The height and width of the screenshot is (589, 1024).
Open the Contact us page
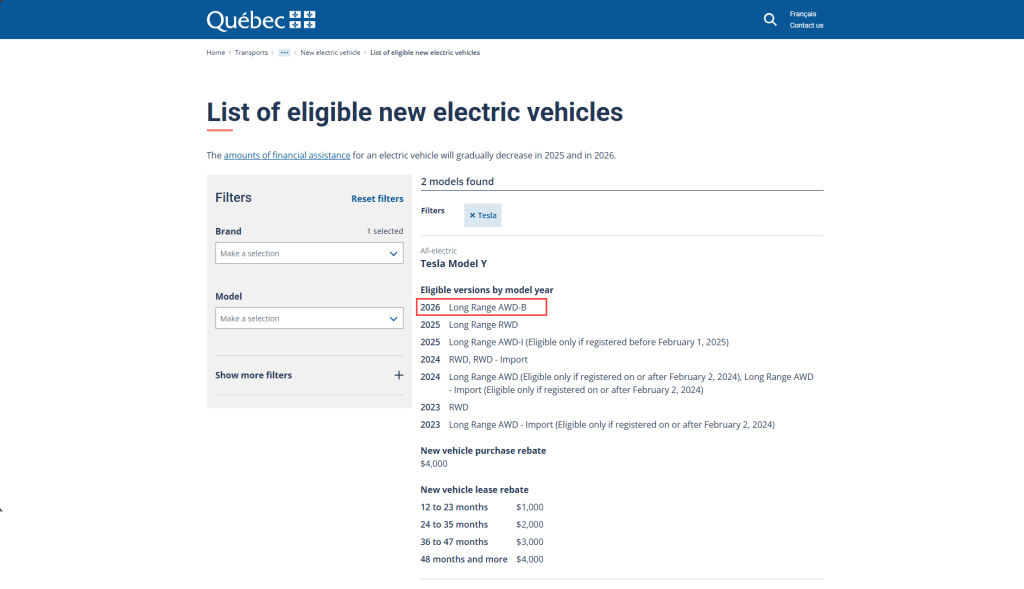coord(806,26)
